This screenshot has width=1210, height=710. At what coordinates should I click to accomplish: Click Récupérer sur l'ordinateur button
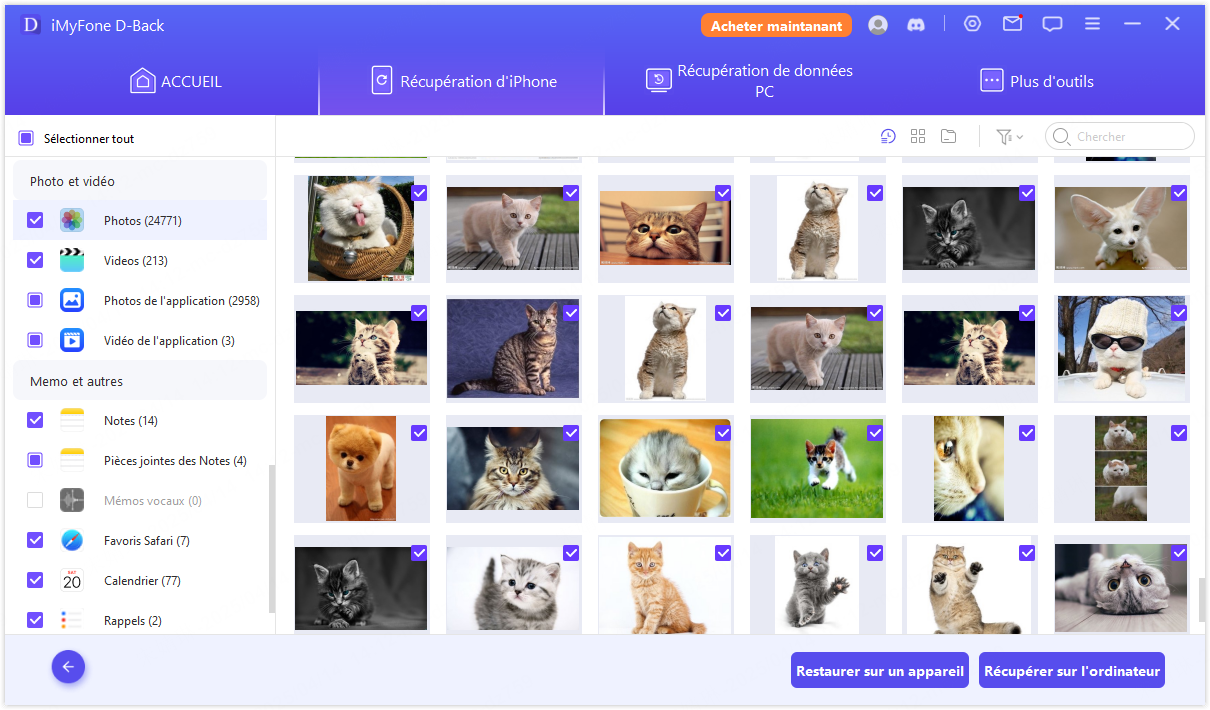1072,671
